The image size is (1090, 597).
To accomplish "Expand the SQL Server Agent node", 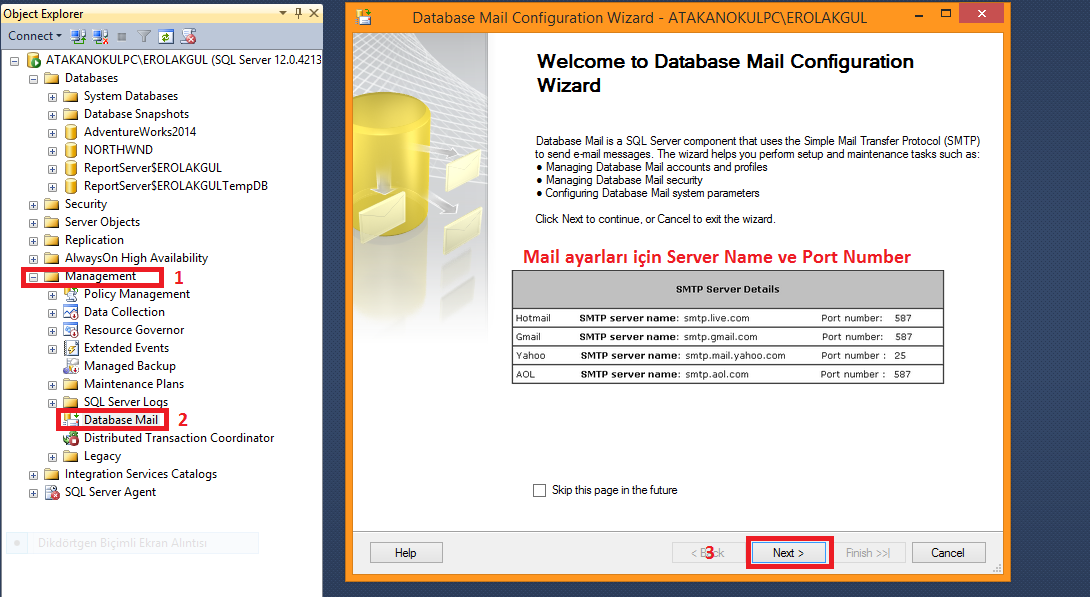I will point(33,492).
